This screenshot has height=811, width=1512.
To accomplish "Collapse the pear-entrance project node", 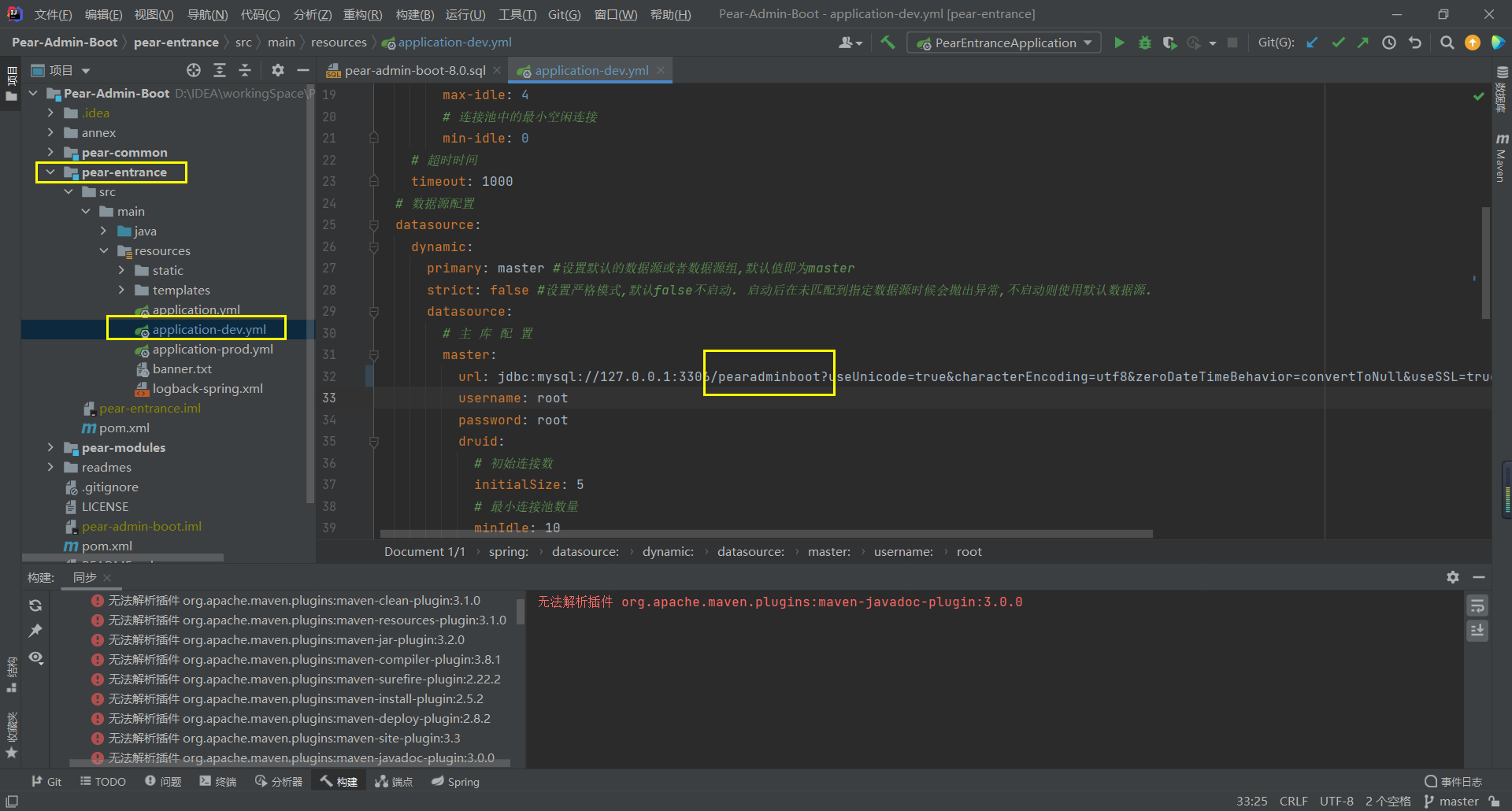I will (x=50, y=172).
